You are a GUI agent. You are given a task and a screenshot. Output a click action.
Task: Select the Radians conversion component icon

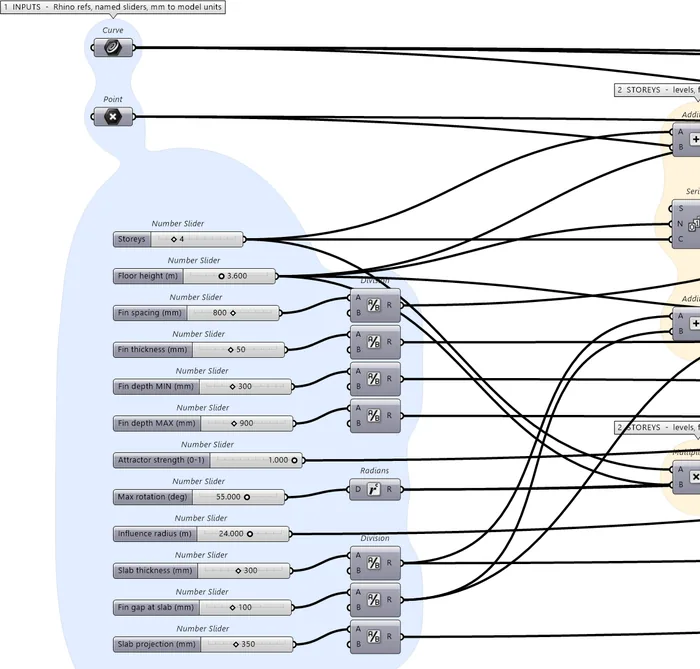click(x=374, y=490)
